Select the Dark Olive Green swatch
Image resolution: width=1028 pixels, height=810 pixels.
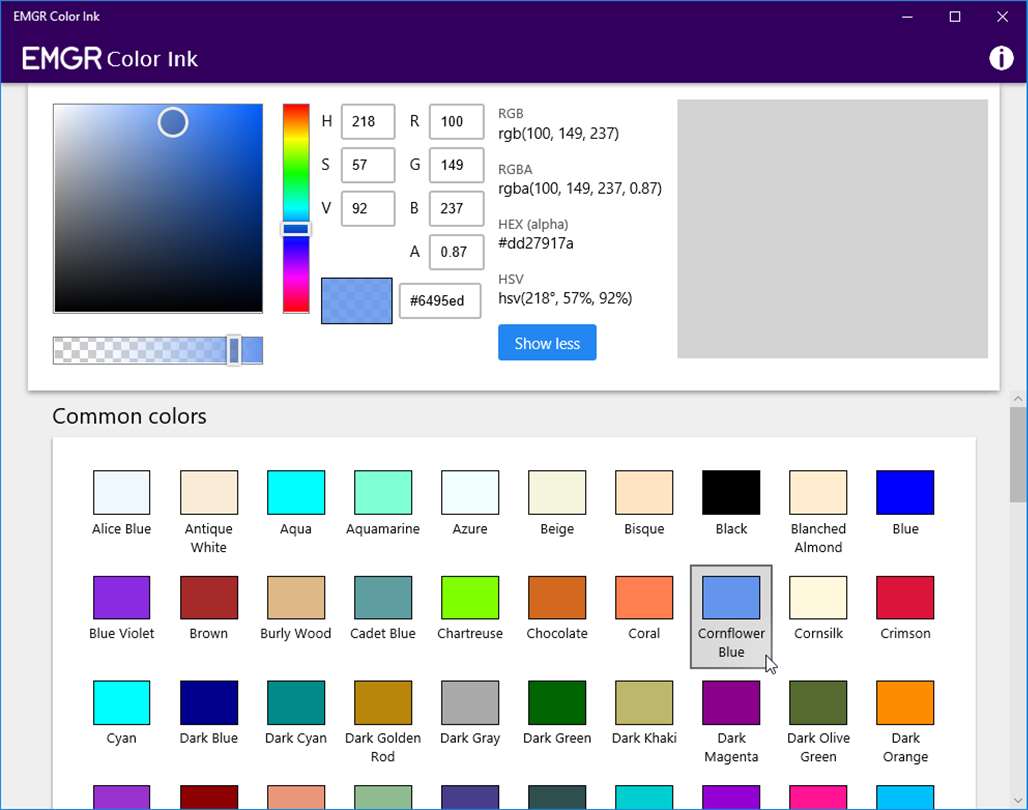(818, 702)
